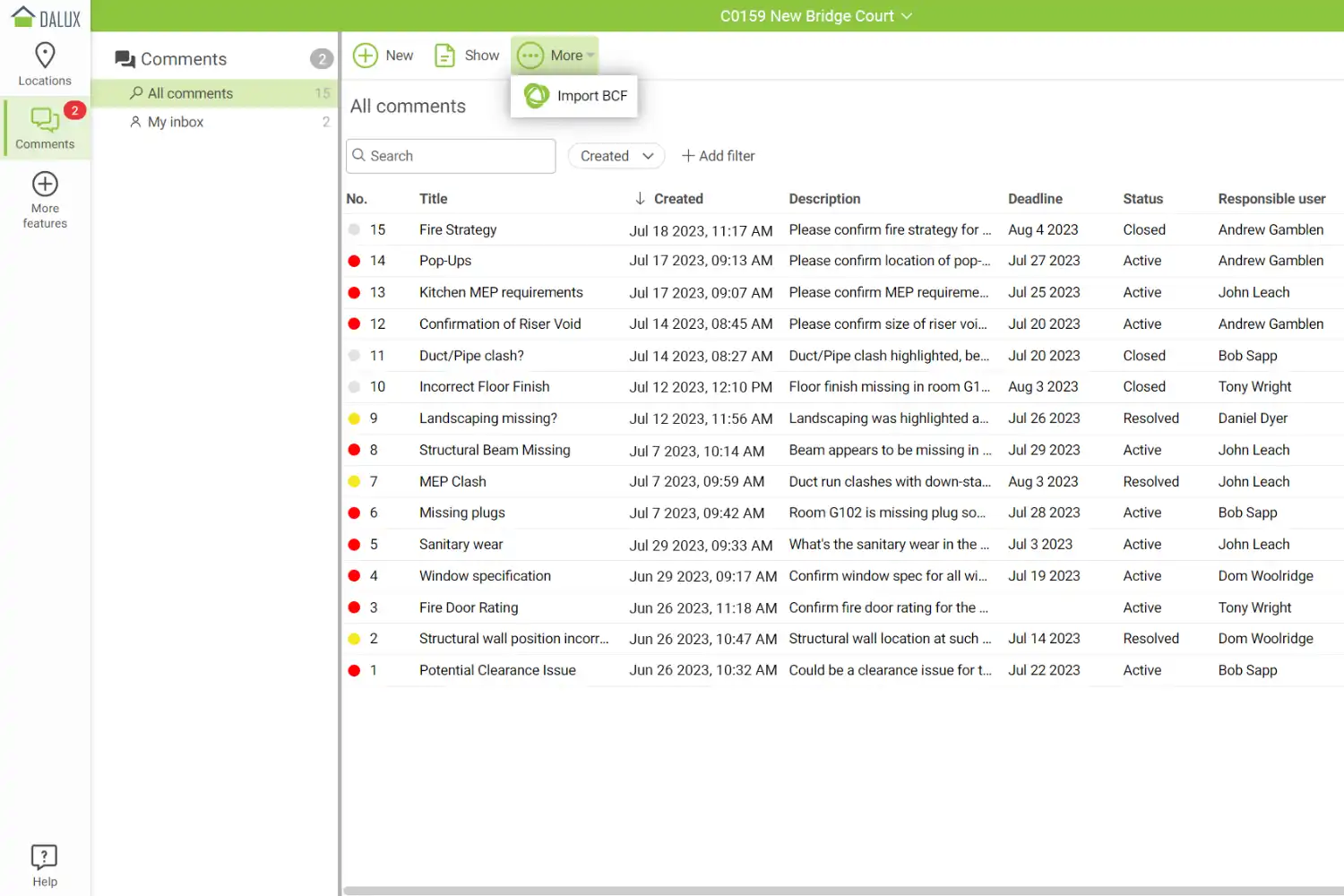Image resolution: width=1344 pixels, height=896 pixels.
Task: Click the Search input field
Action: pyautogui.click(x=451, y=156)
